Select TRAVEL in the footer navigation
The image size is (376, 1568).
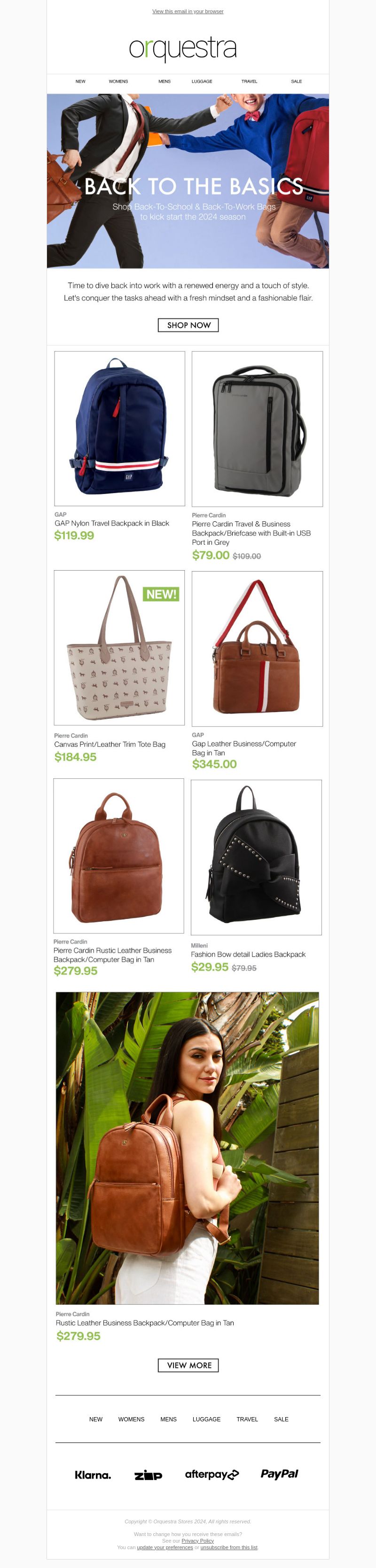(247, 1419)
